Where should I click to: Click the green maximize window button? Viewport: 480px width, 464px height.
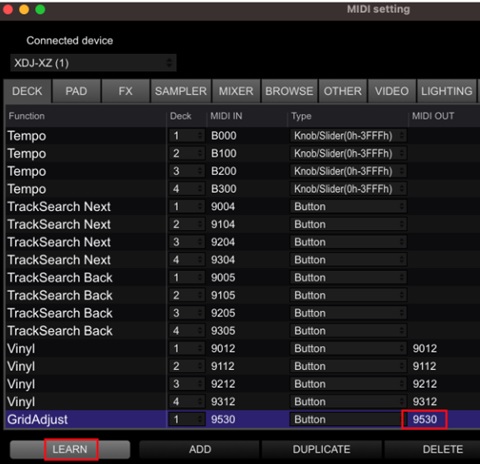(40, 9)
